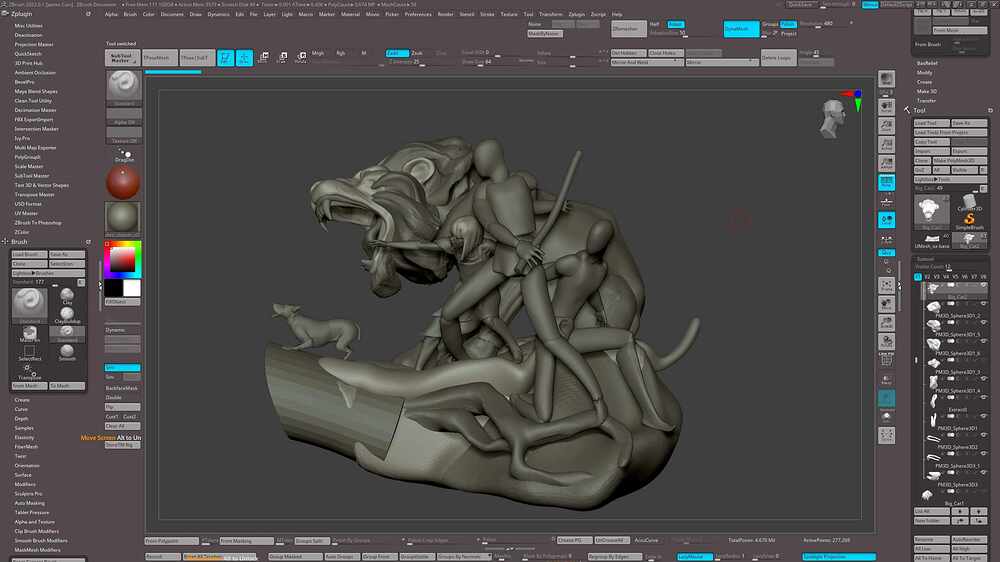This screenshot has width=1000, height=562.
Task: Select the SelectRect brush icon
Action: pyautogui.click(x=29, y=352)
